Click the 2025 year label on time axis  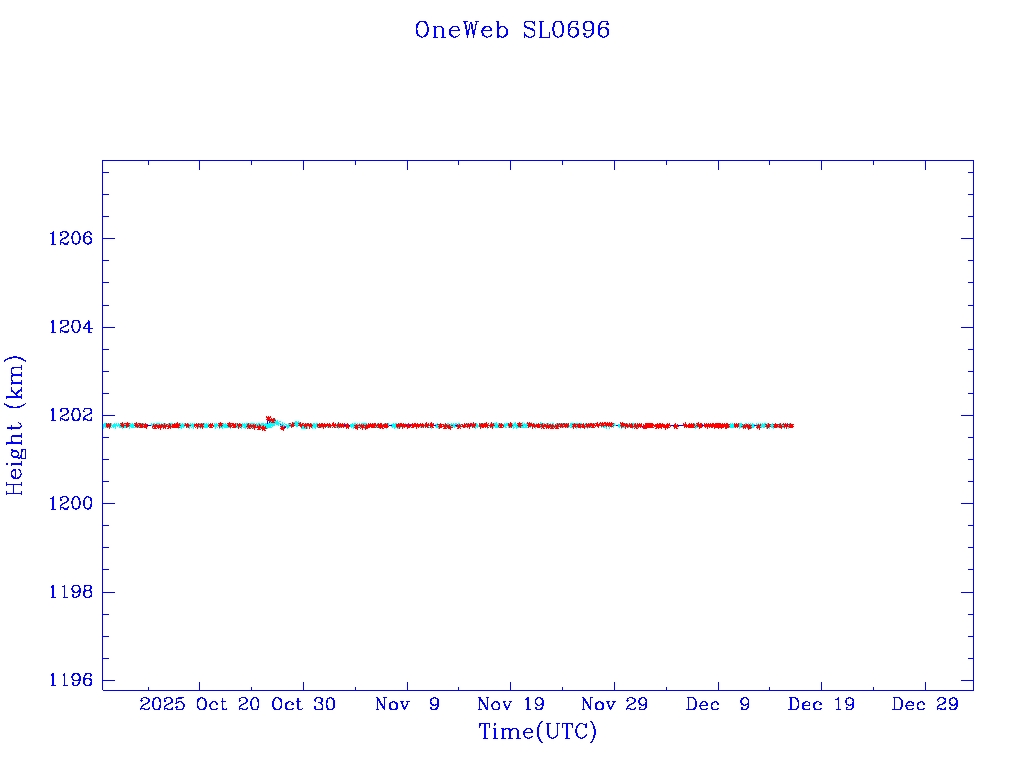coord(164,704)
